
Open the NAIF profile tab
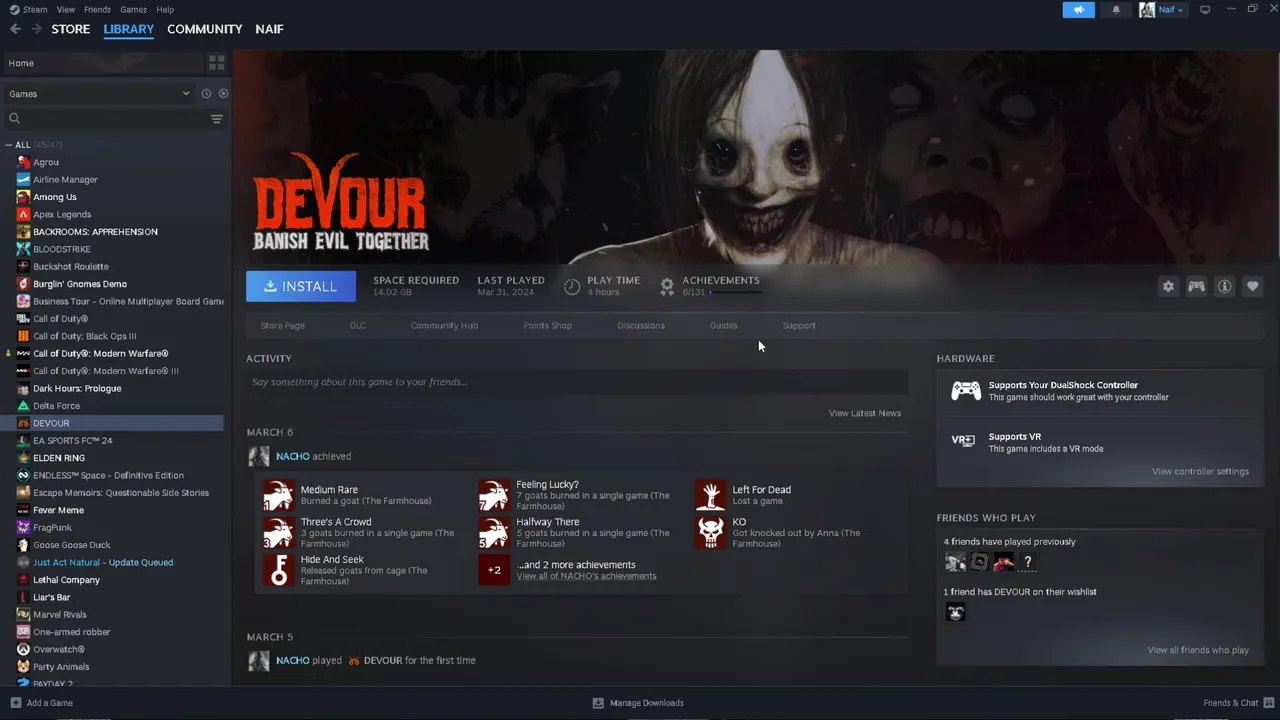click(270, 29)
